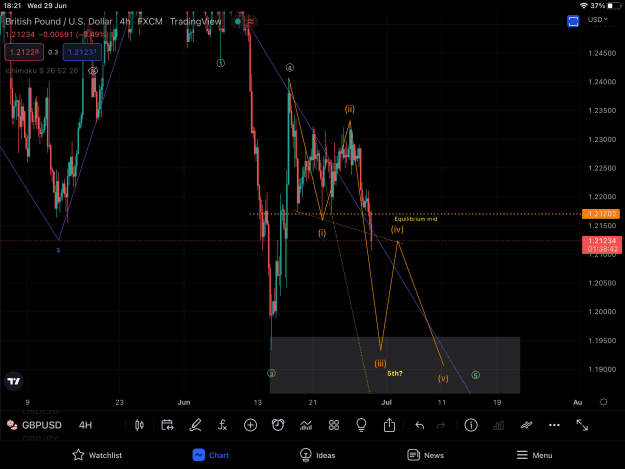Select the orange (ii) wave label

pyautogui.click(x=350, y=109)
